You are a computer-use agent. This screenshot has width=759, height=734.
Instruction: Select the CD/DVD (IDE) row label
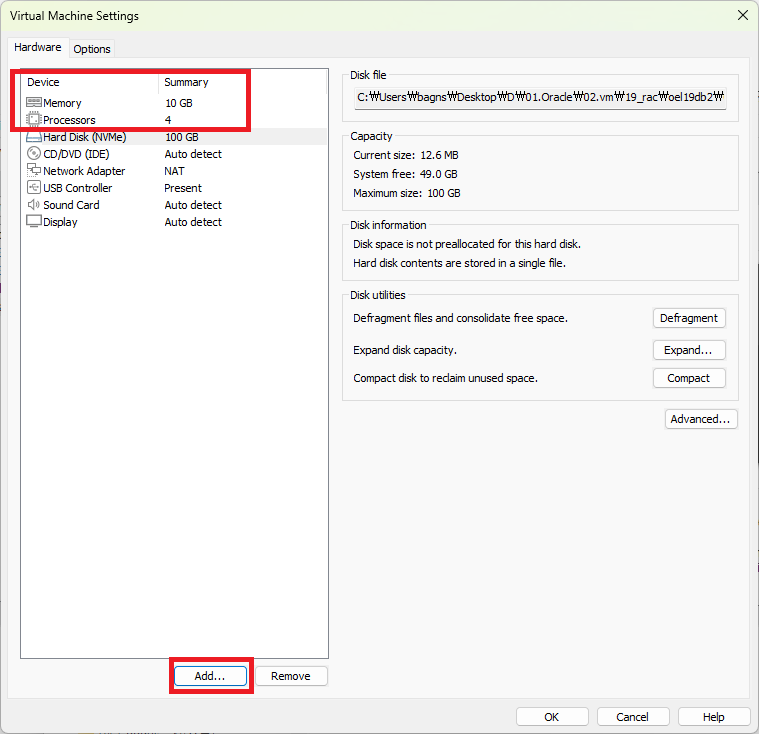[76, 154]
